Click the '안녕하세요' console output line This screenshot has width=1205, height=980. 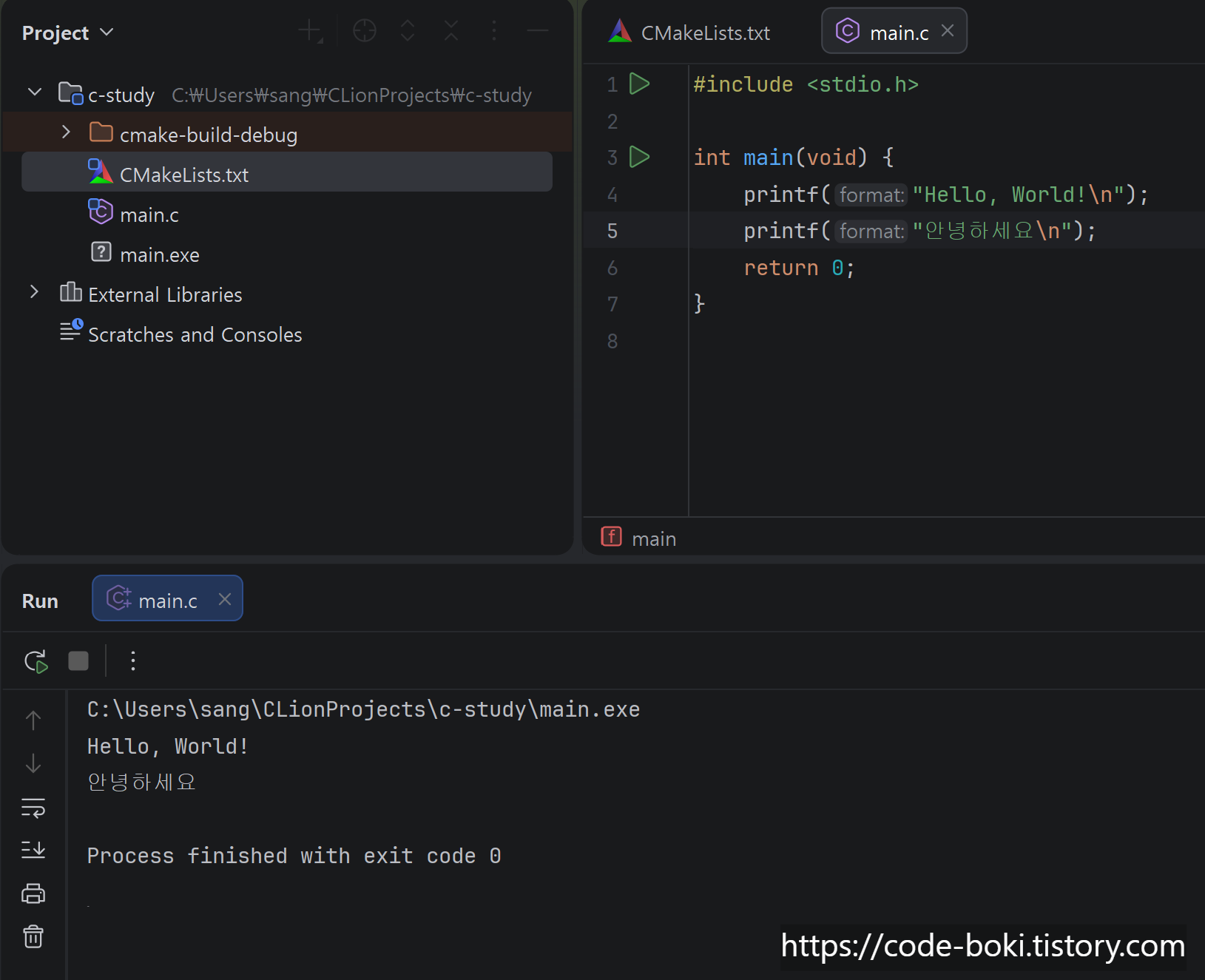[141, 783]
